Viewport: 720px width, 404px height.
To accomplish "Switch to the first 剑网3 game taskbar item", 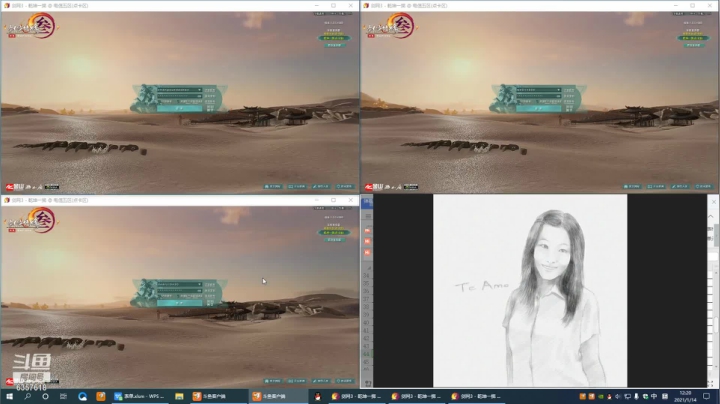I will (357, 396).
